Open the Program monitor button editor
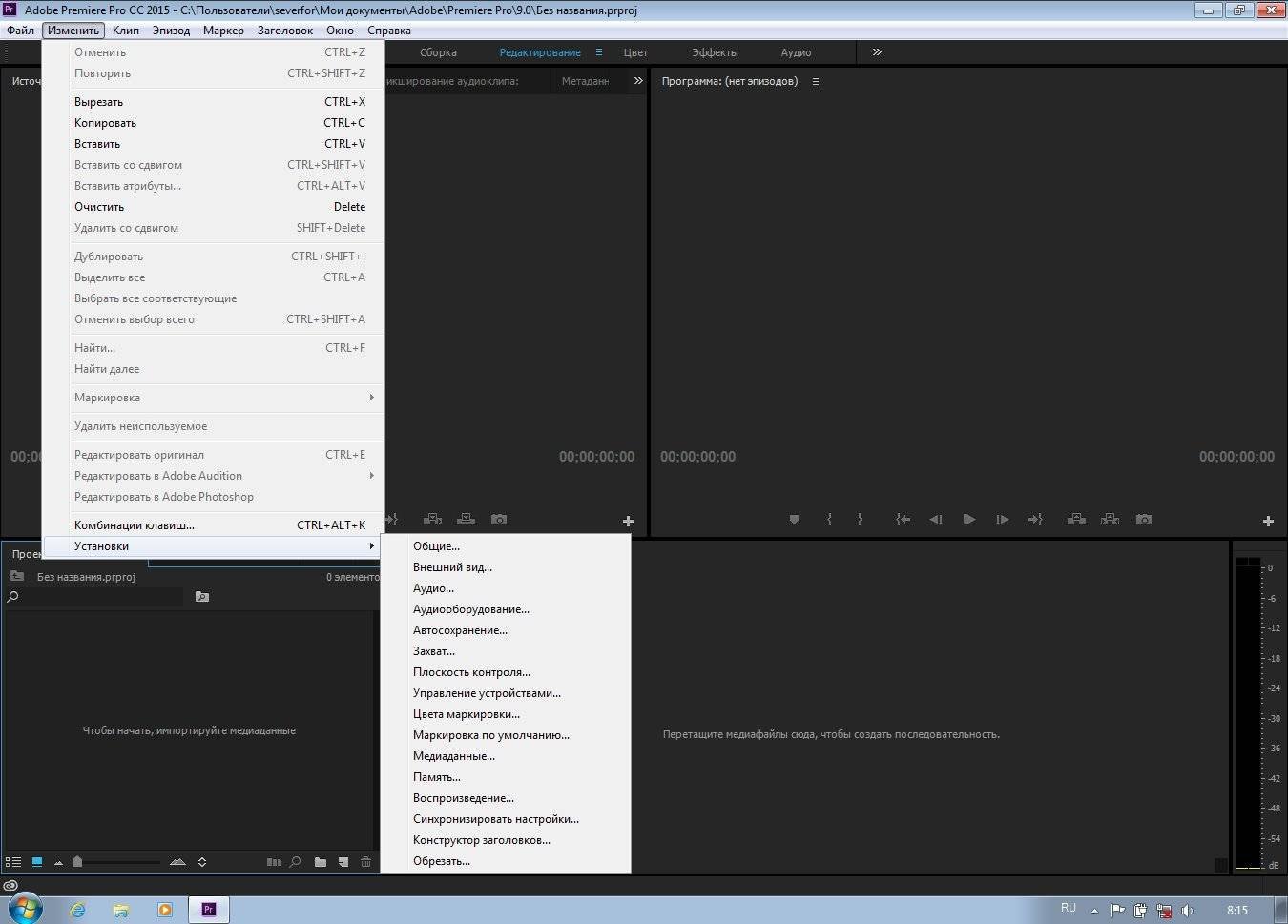 click(1268, 521)
